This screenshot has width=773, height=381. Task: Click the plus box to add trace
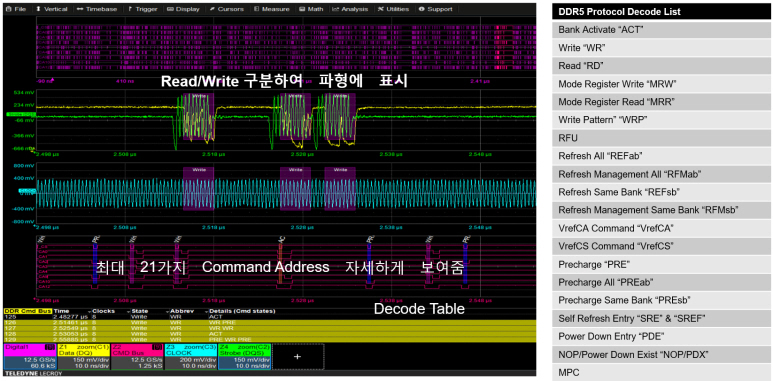pyautogui.click(x=298, y=356)
